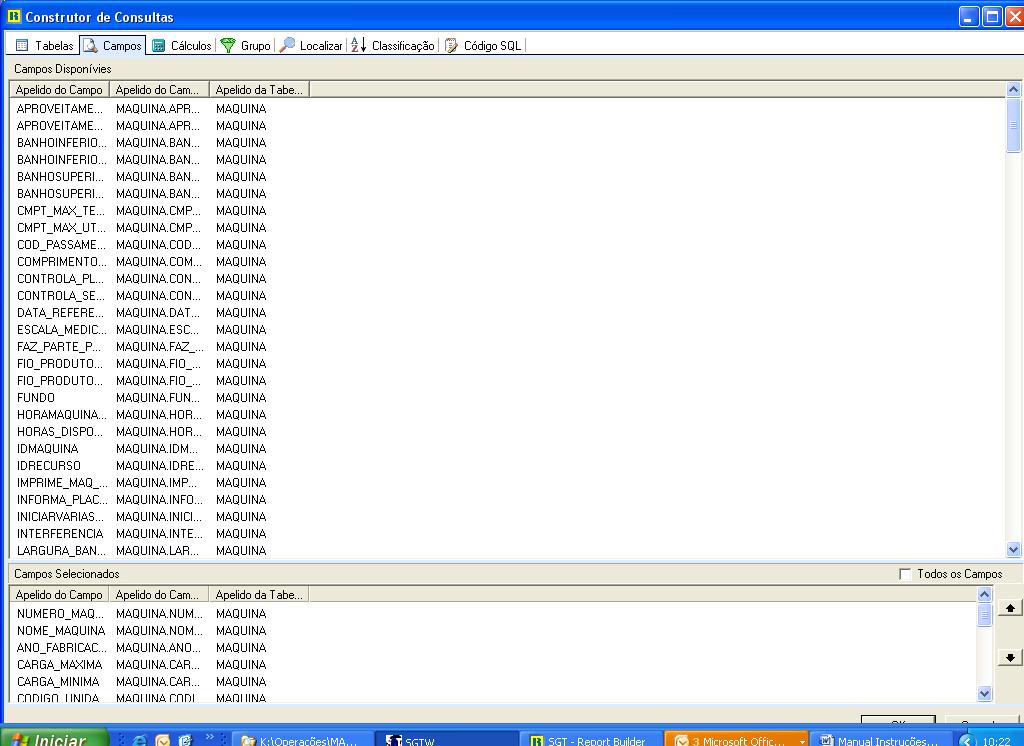Select NOME_MAQUINA in selected fields

click(60, 631)
